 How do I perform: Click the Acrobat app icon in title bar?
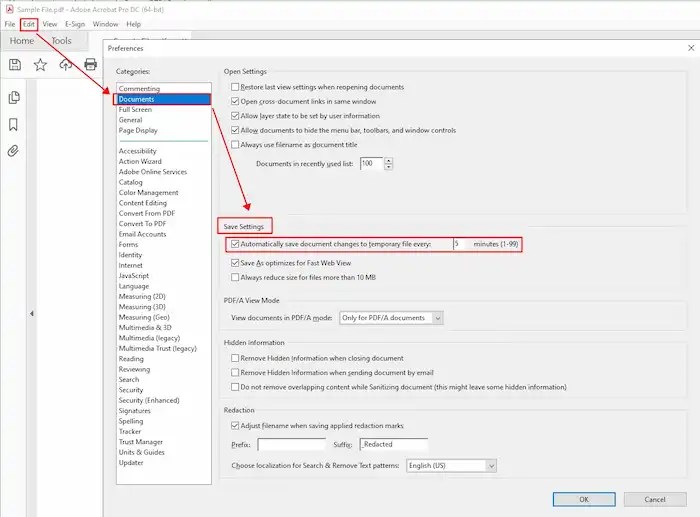(9, 9)
